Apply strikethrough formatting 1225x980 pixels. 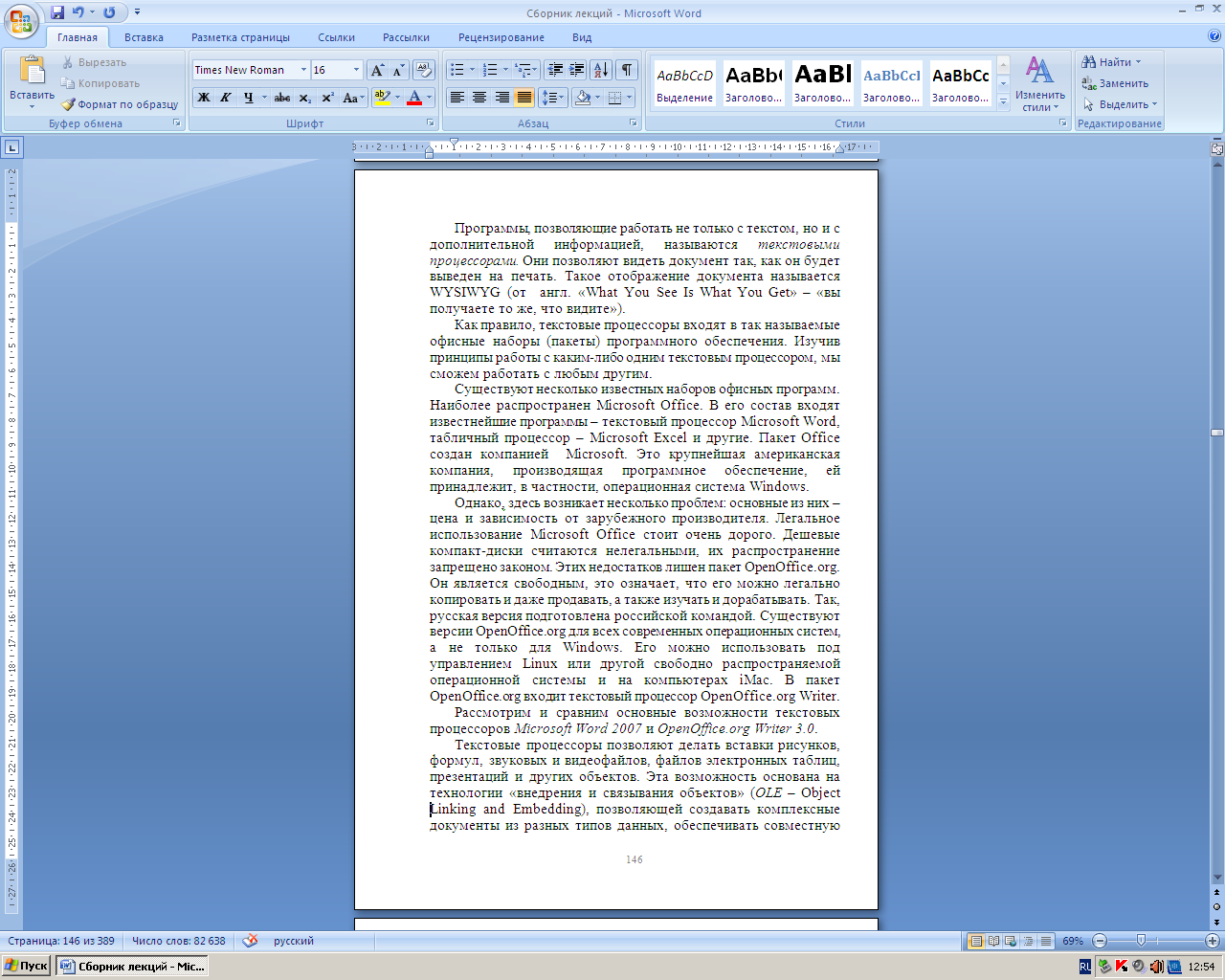point(282,98)
